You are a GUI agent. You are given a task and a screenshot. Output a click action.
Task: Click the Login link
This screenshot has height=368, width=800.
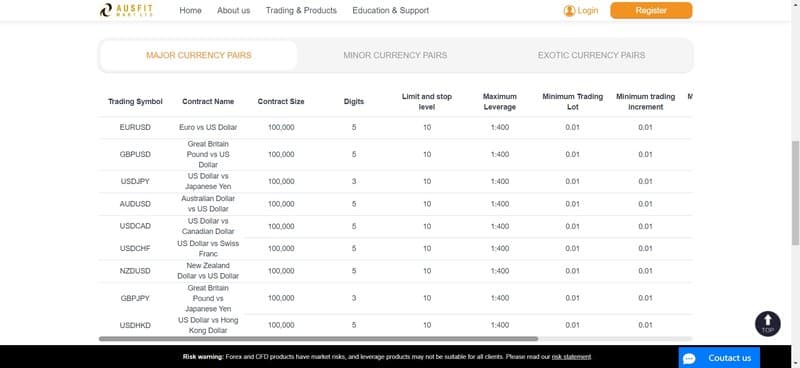(588, 10)
